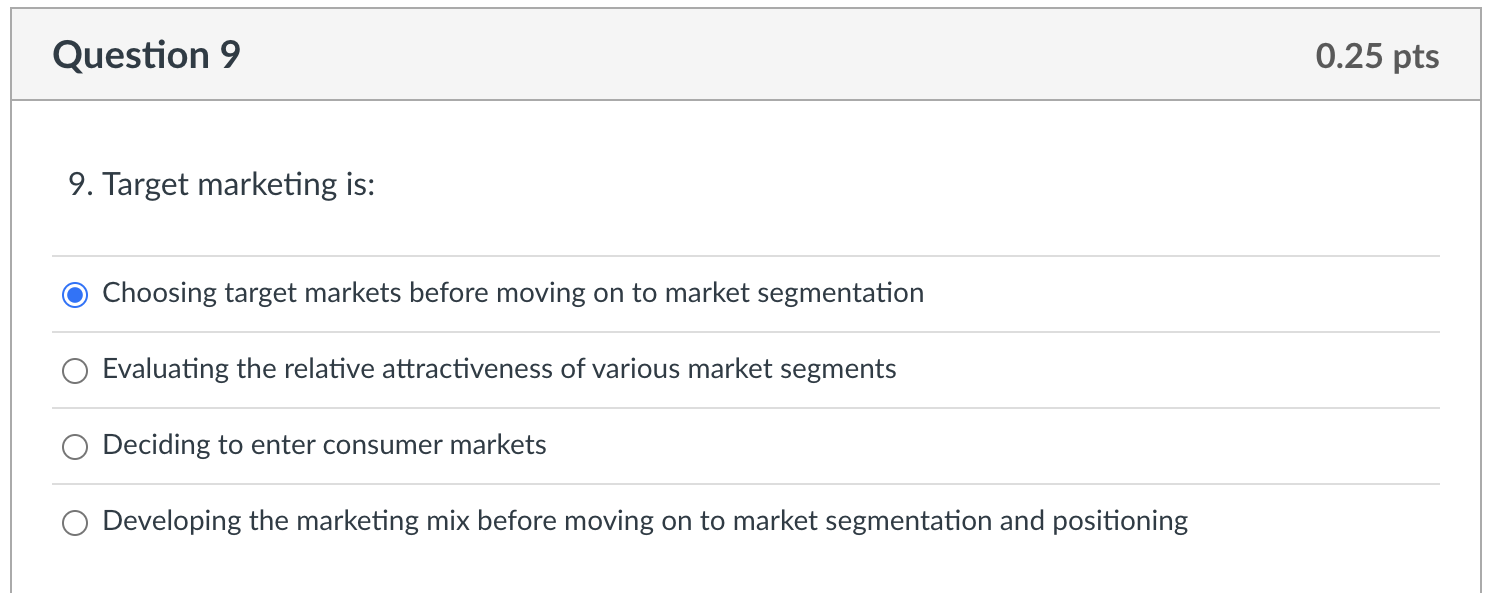Click the Question 9 header bar

(x=750, y=53)
